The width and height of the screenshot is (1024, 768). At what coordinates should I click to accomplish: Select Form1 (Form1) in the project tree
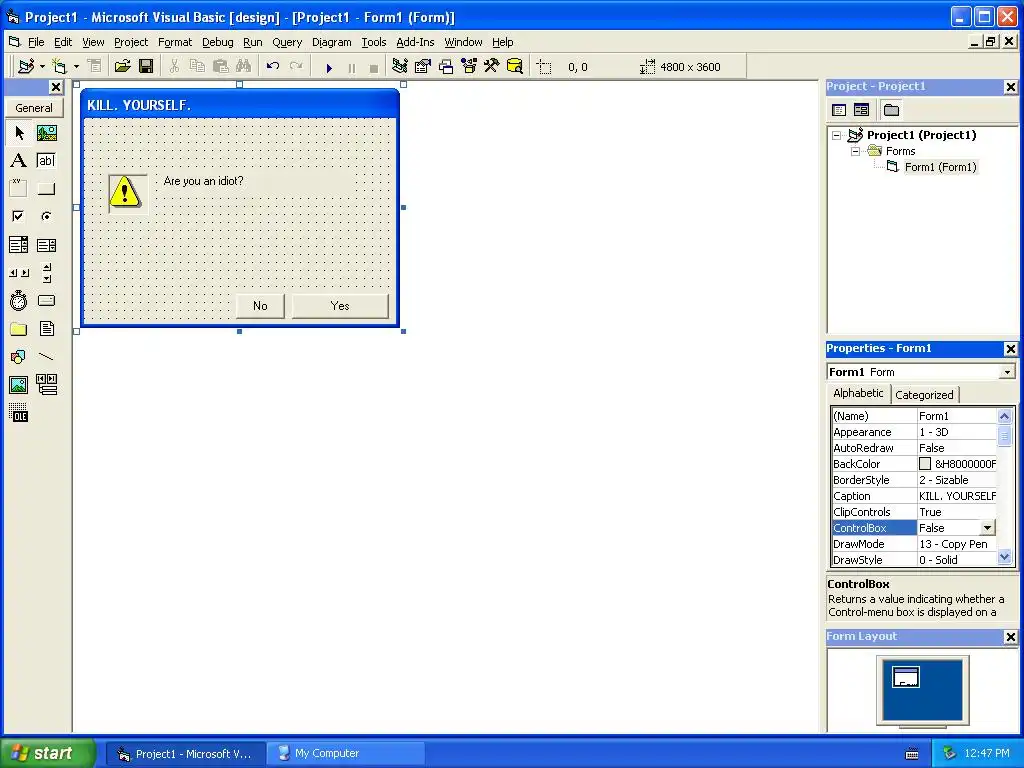coord(940,167)
